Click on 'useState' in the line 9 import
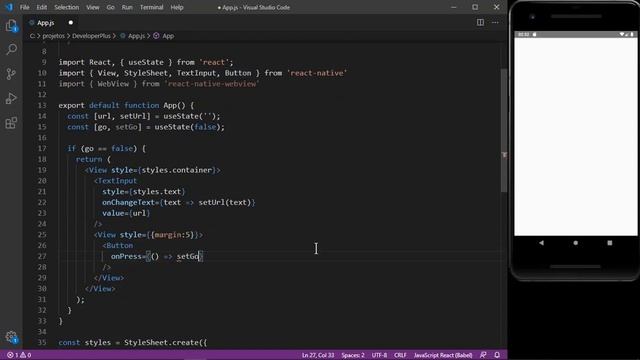The height and width of the screenshot is (360, 640). (x=146, y=62)
